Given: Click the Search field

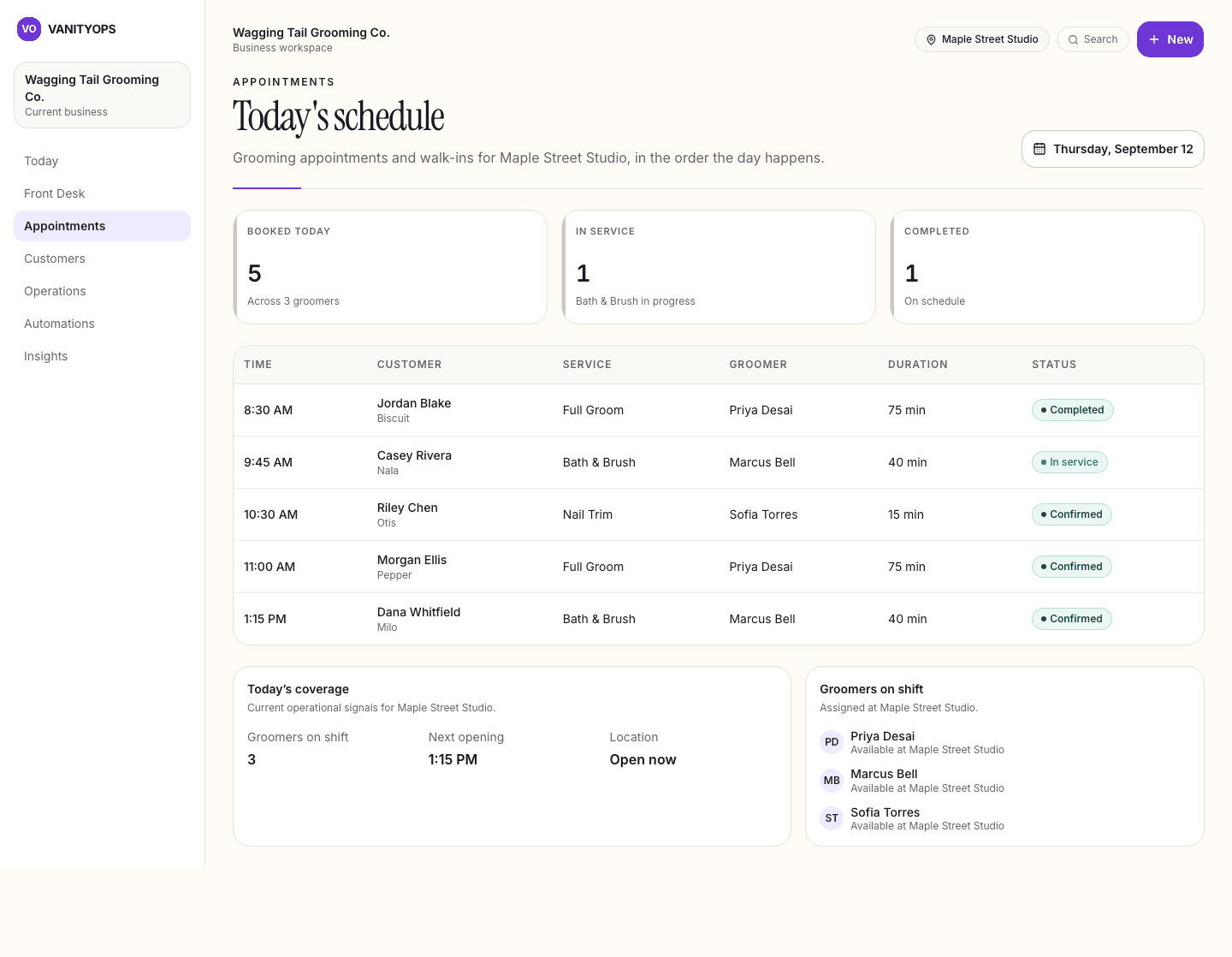Looking at the screenshot, I should [x=1093, y=39].
